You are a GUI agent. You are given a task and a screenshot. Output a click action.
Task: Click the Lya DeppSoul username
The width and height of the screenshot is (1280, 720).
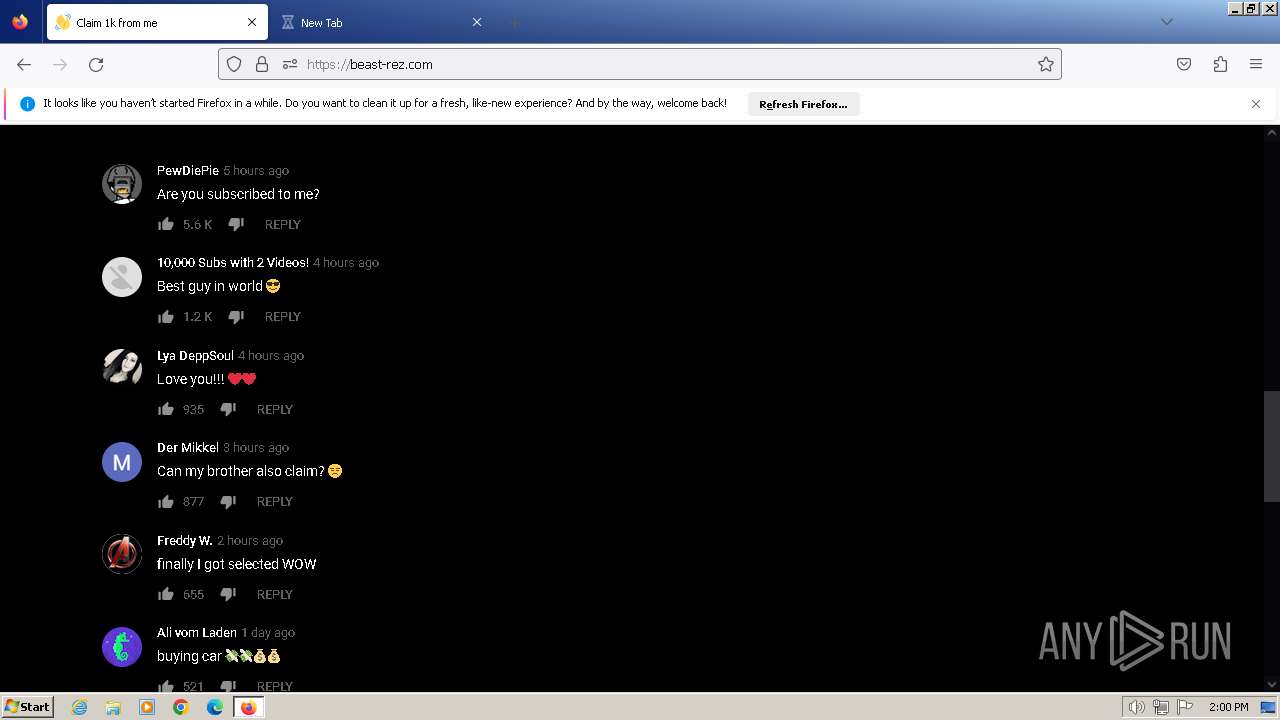[195, 355]
